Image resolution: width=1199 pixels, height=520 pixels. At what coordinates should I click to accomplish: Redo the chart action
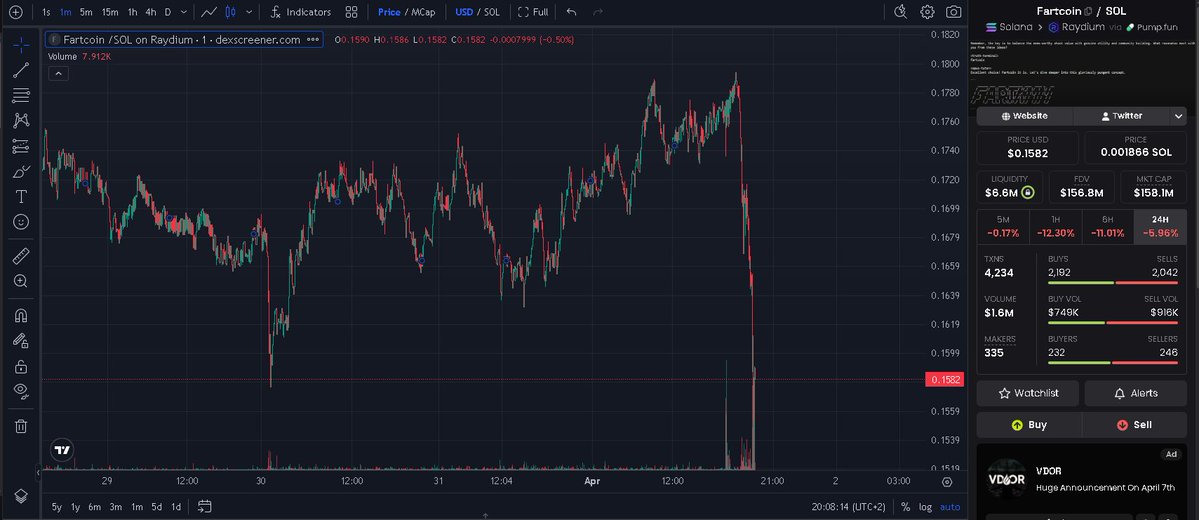[598, 12]
